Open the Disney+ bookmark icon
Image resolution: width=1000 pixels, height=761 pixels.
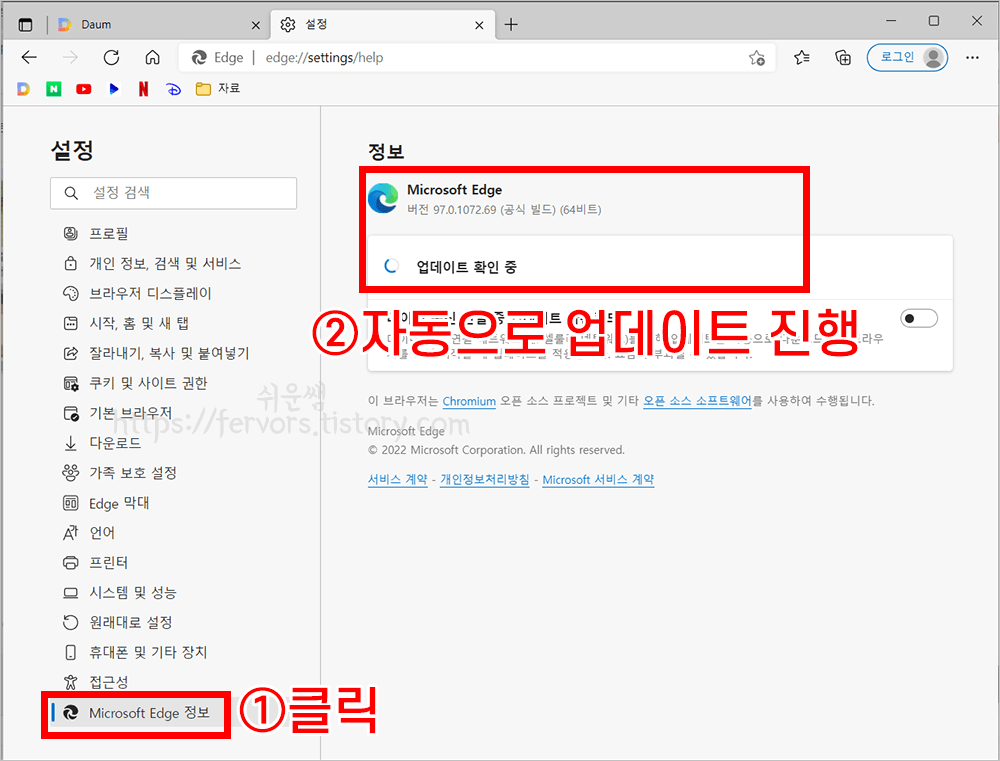click(173, 89)
